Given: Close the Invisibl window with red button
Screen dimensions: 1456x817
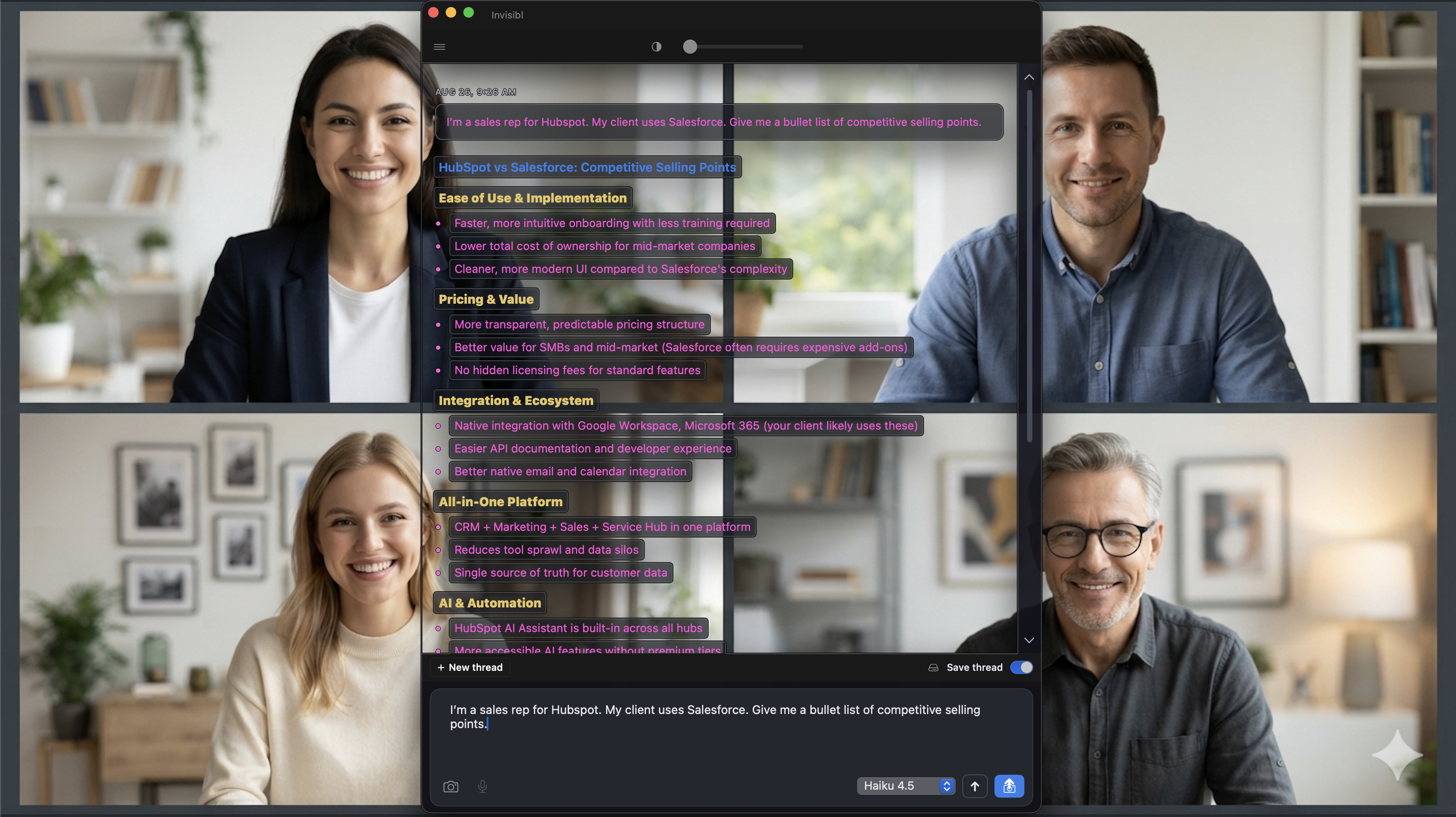Looking at the screenshot, I should [433, 13].
